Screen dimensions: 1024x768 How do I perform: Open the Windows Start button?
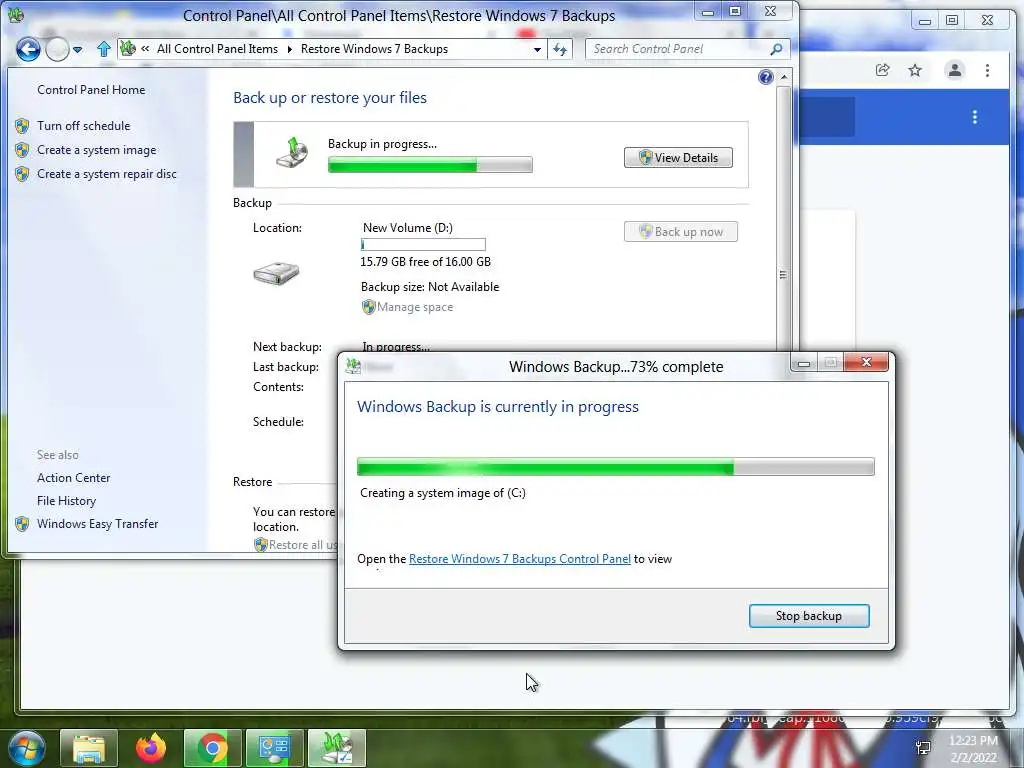26,748
